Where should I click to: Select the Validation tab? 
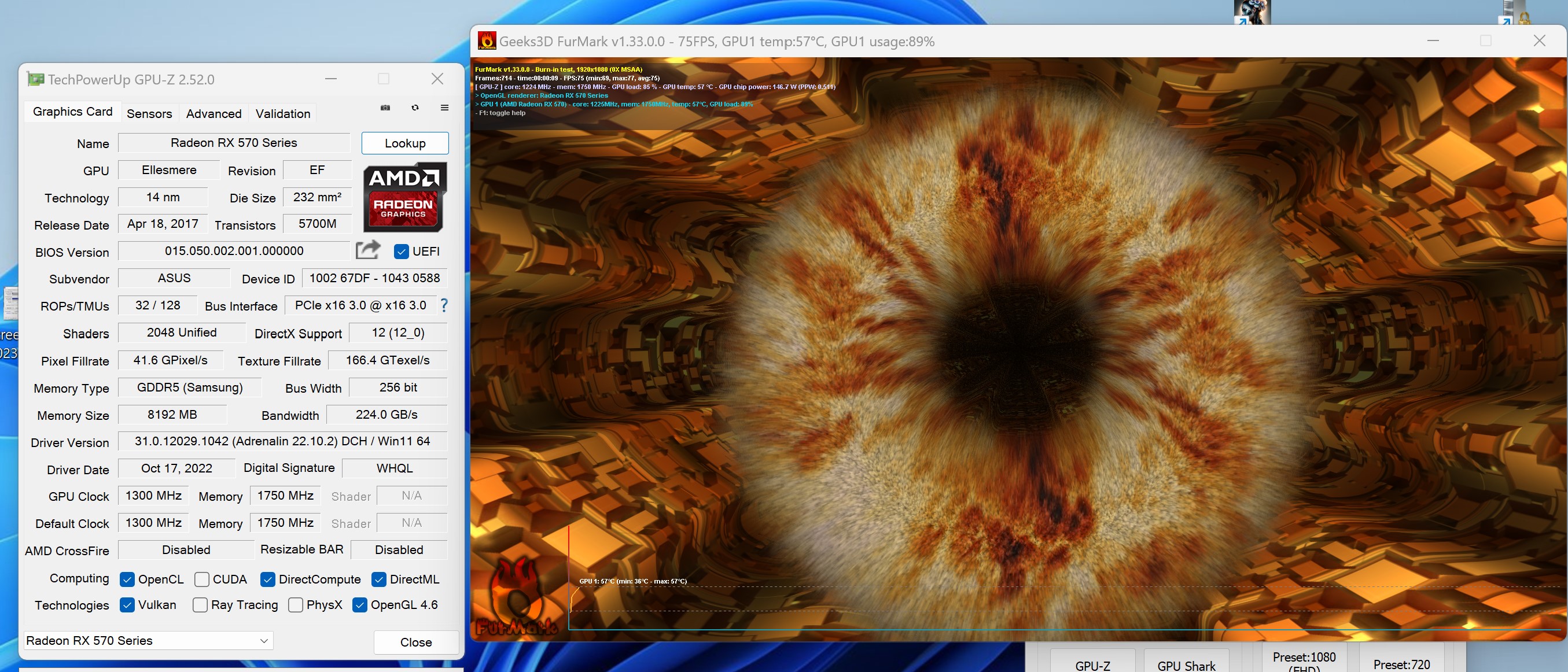coord(282,114)
